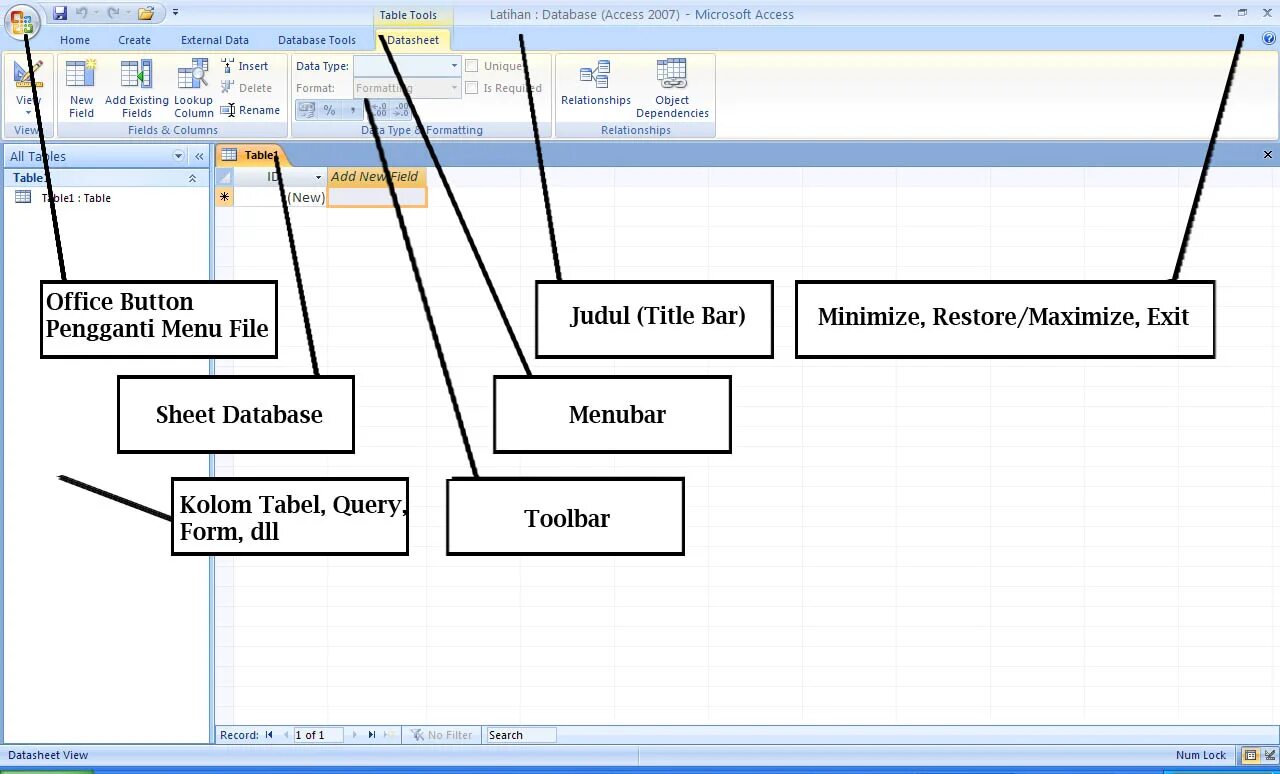Image resolution: width=1280 pixels, height=774 pixels.
Task: Click Increase Decimals icon
Action: (379, 110)
